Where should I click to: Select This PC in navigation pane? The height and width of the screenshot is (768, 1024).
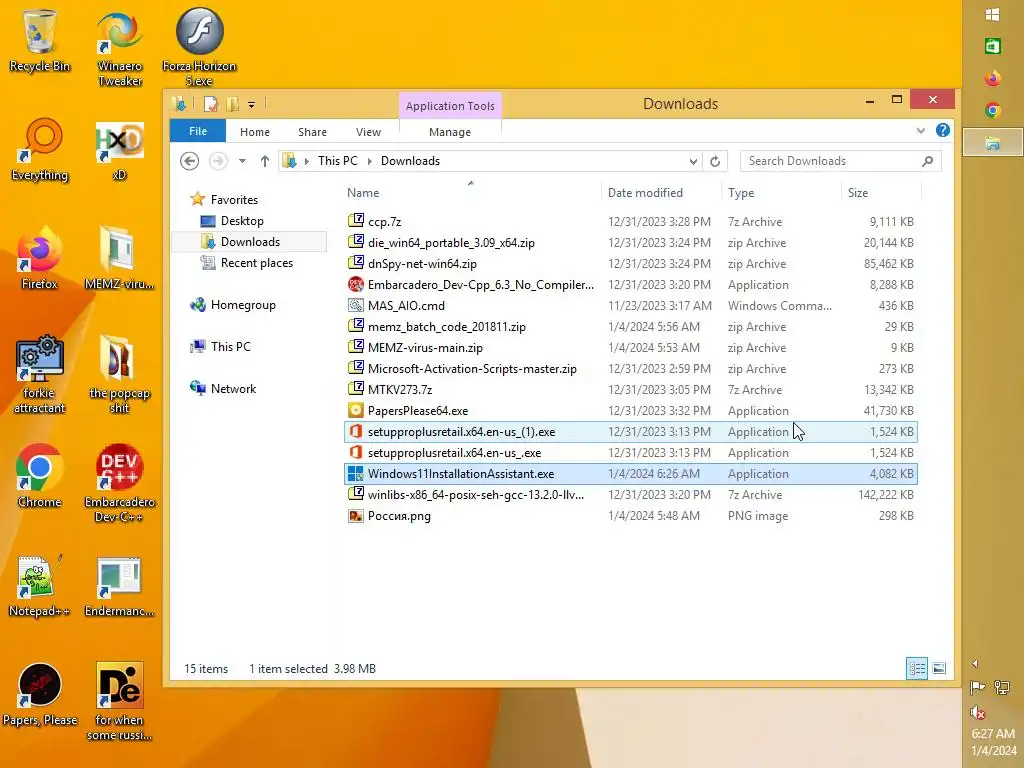tap(231, 346)
